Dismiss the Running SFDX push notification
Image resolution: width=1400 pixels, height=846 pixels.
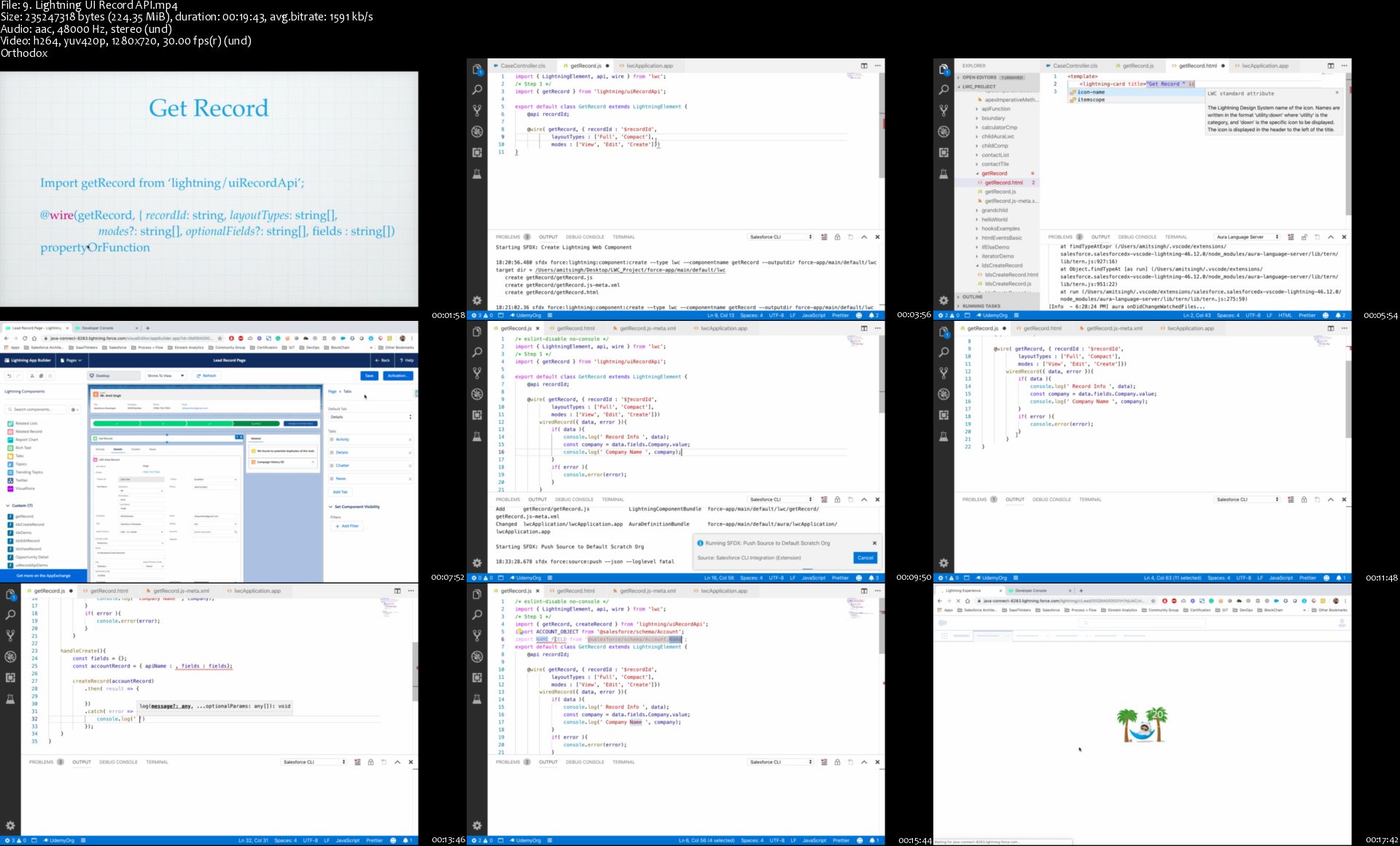(874, 543)
